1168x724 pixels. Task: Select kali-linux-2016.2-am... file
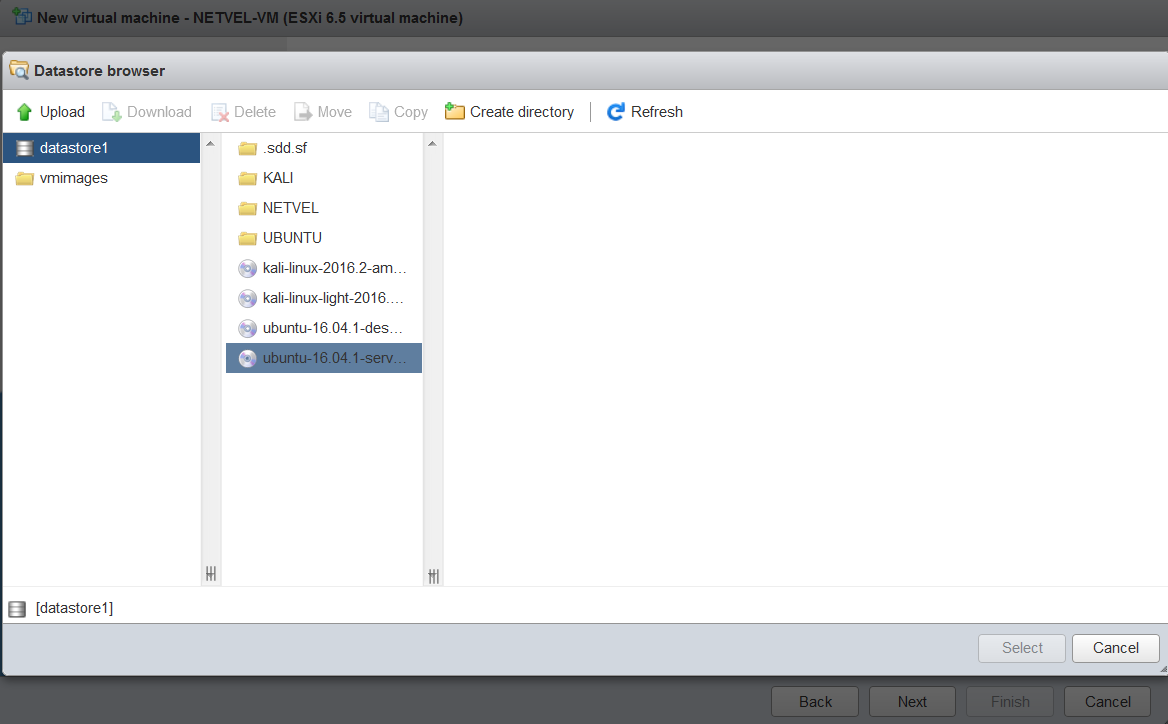tap(324, 268)
